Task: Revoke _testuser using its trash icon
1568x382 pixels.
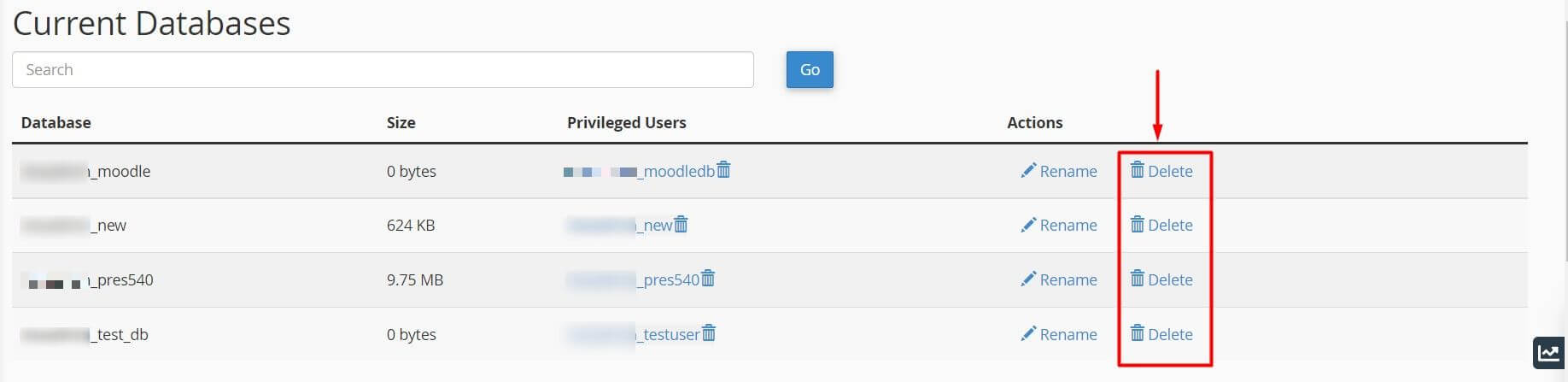Action: pos(709,334)
